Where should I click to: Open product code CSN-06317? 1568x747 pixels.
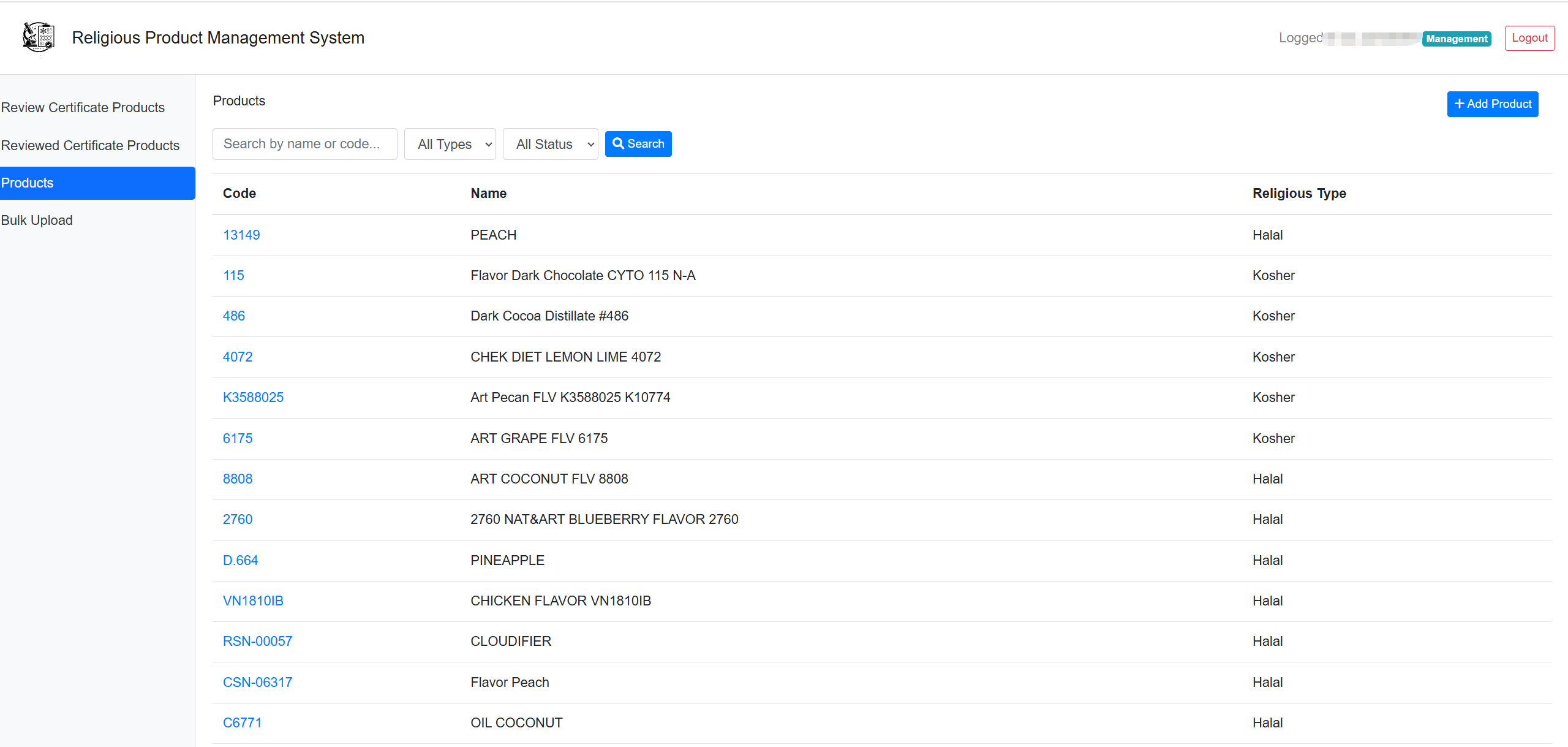[x=257, y=682]
